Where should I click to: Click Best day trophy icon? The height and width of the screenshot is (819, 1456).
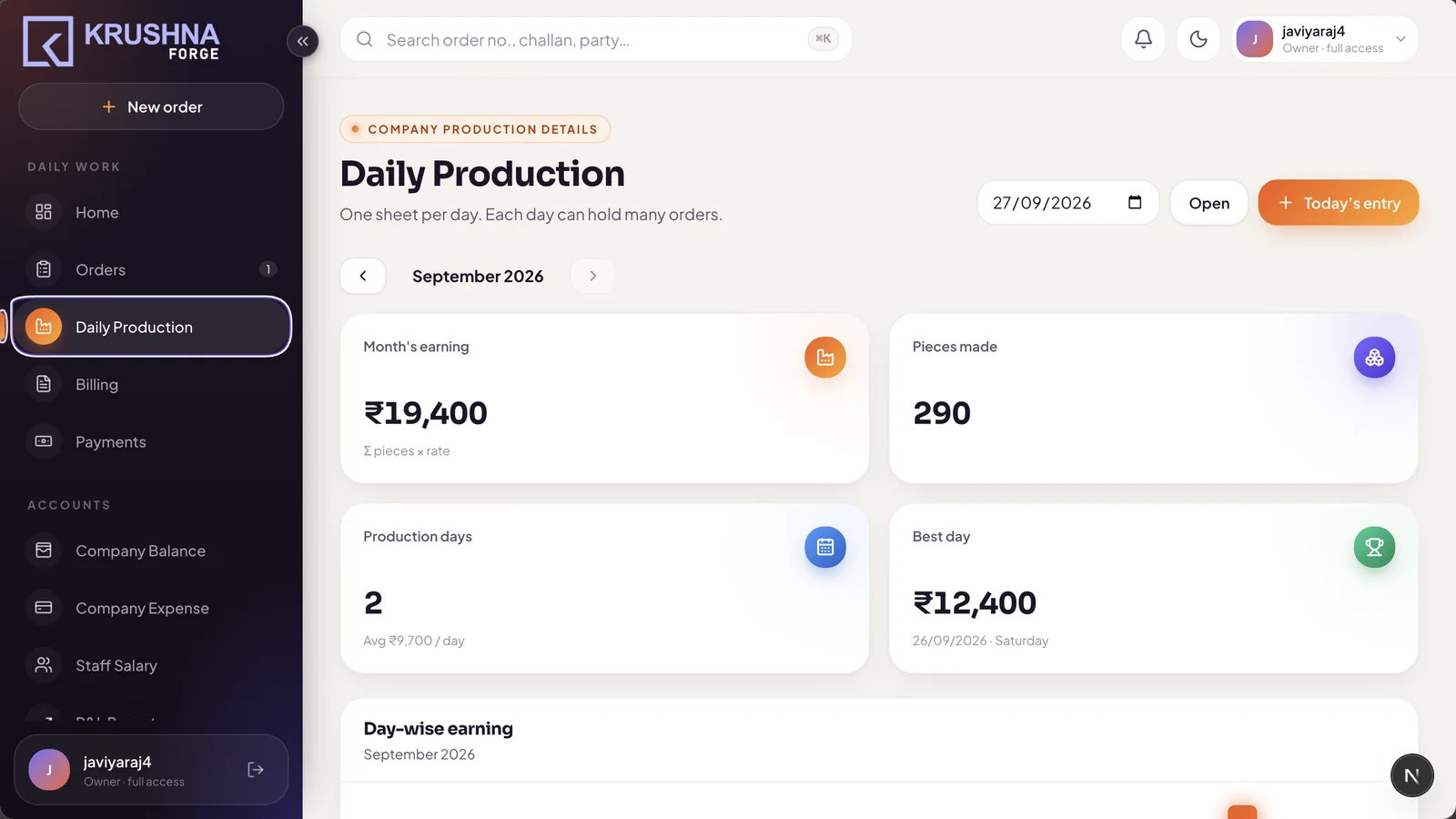(1374, 547)
